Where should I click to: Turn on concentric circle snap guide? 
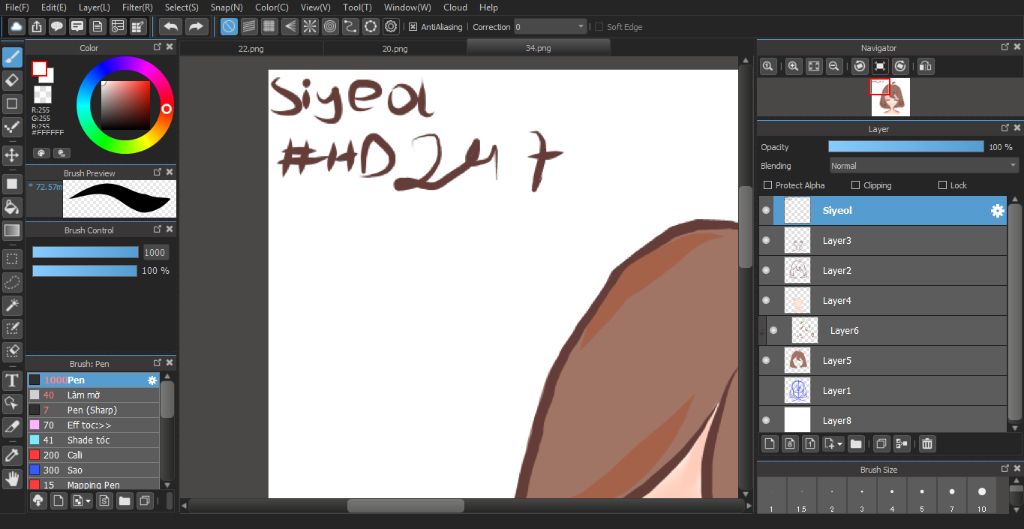330,27
